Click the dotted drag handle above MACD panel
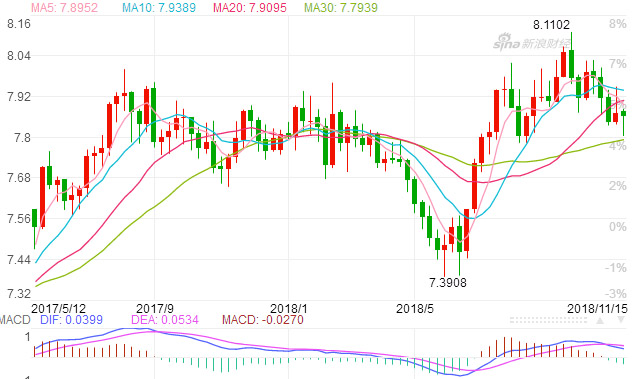Screen dimensions: 641x379 (x=548, y=320)
